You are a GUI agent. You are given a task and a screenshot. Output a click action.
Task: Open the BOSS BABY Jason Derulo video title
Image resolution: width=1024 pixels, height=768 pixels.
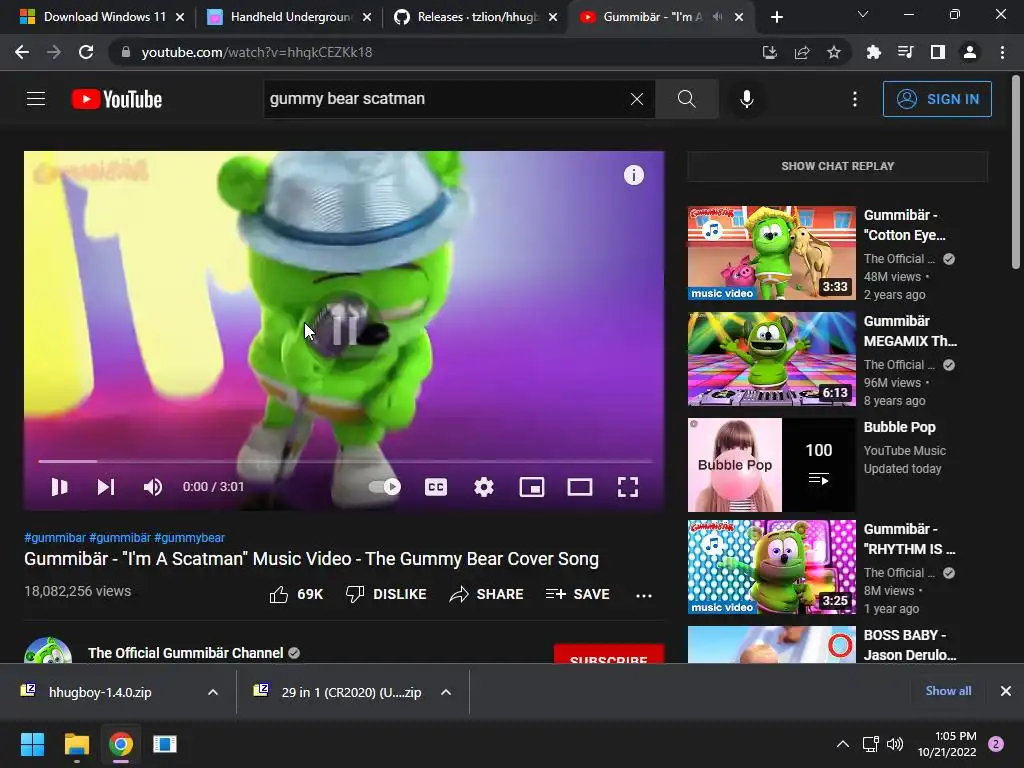[910, 645]
